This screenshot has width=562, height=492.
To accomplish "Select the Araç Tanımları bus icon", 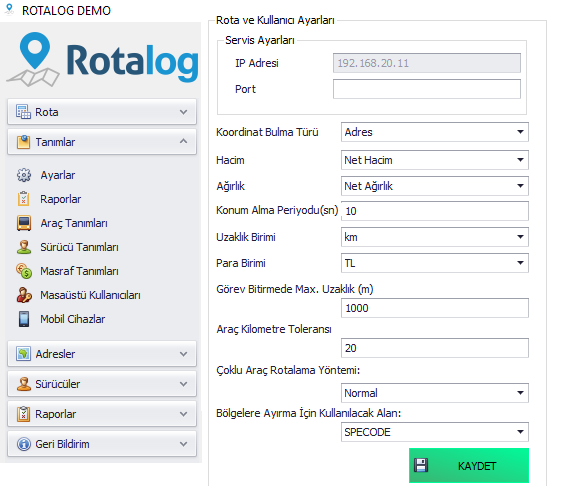I will (24, 223).
